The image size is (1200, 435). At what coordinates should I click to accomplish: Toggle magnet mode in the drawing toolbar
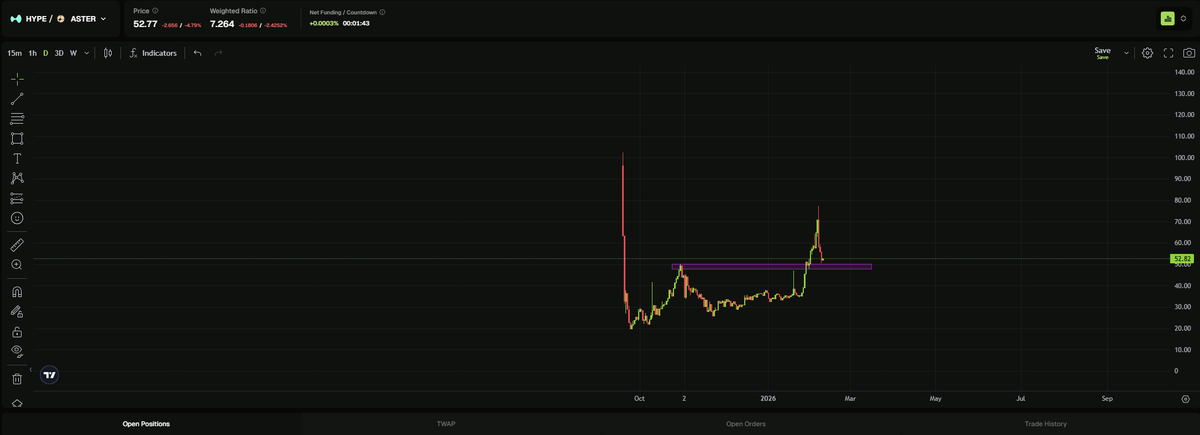(x=17, y=292)
